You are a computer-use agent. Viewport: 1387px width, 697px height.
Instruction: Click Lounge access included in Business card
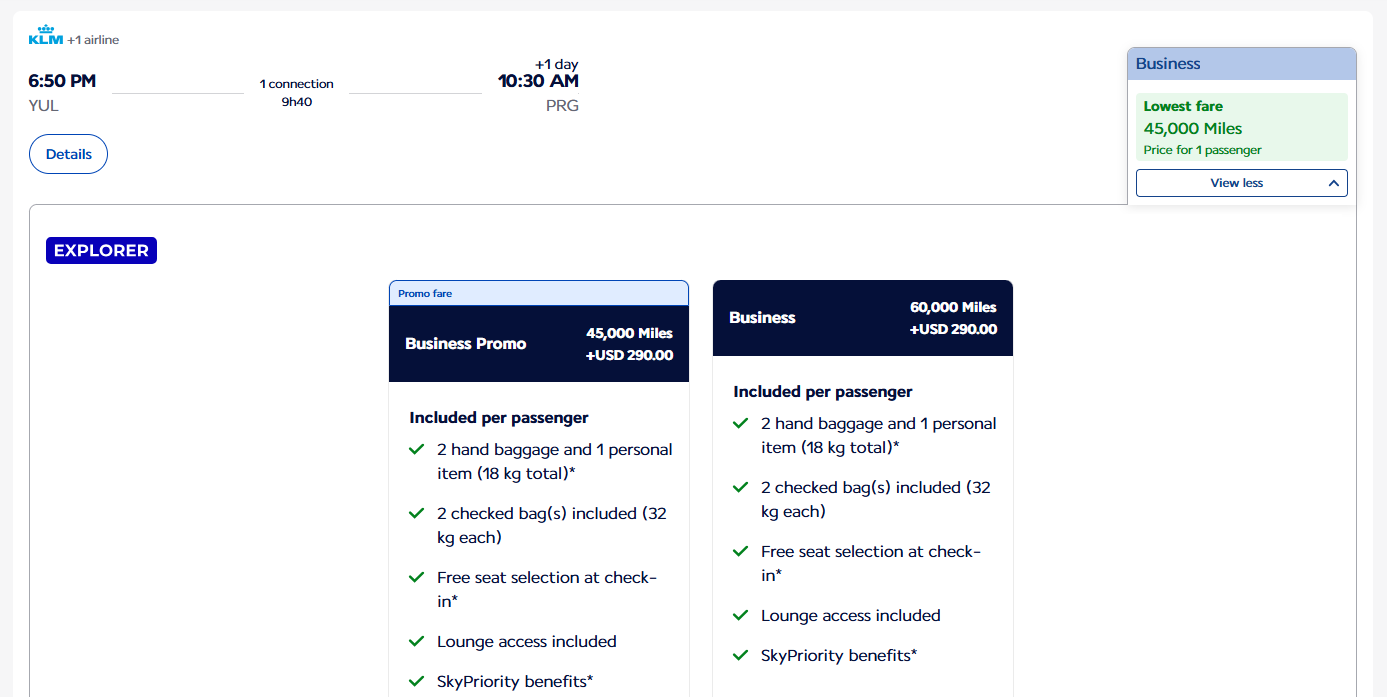[x=851, y=616]
